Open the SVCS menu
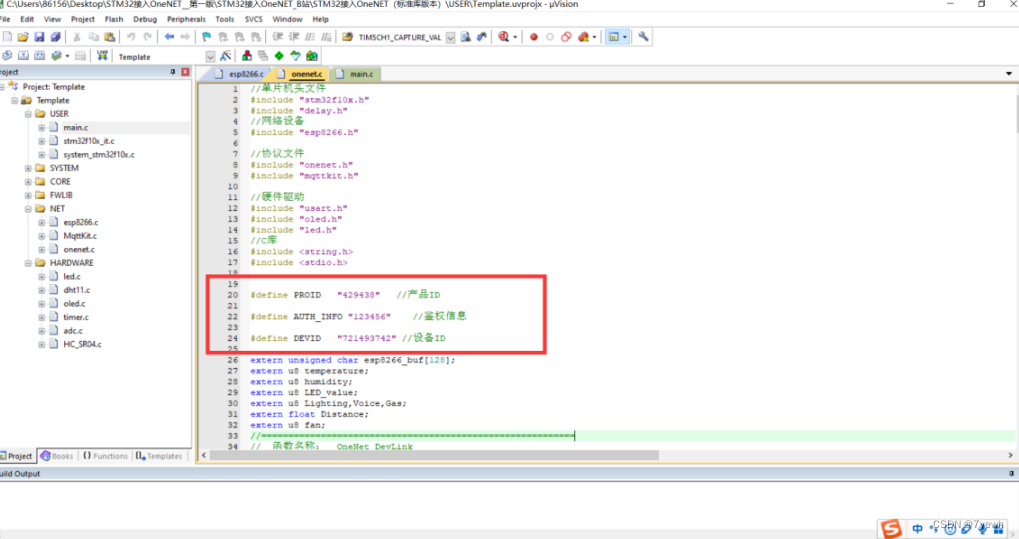The height and width of the screenshot is (539, 1019). point(253,20)
